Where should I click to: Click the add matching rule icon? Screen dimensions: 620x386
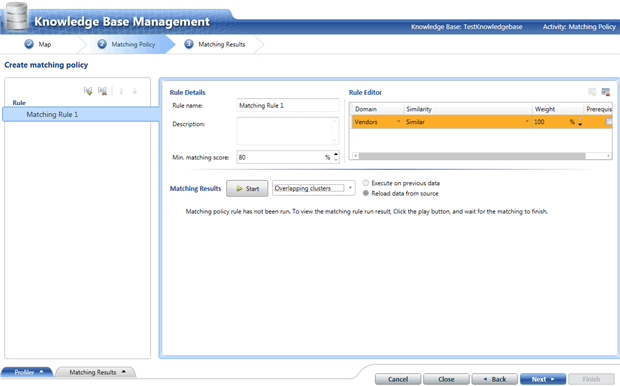[88, 91]
